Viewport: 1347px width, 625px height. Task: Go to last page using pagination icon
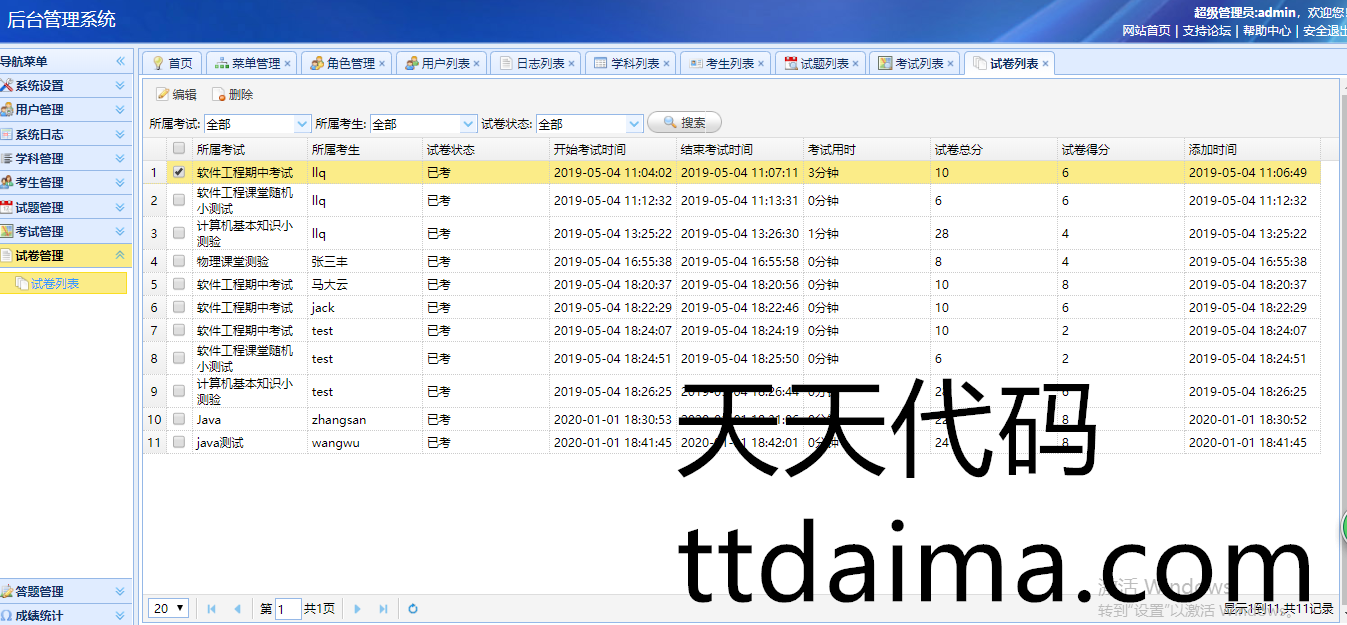click(383, 608)
